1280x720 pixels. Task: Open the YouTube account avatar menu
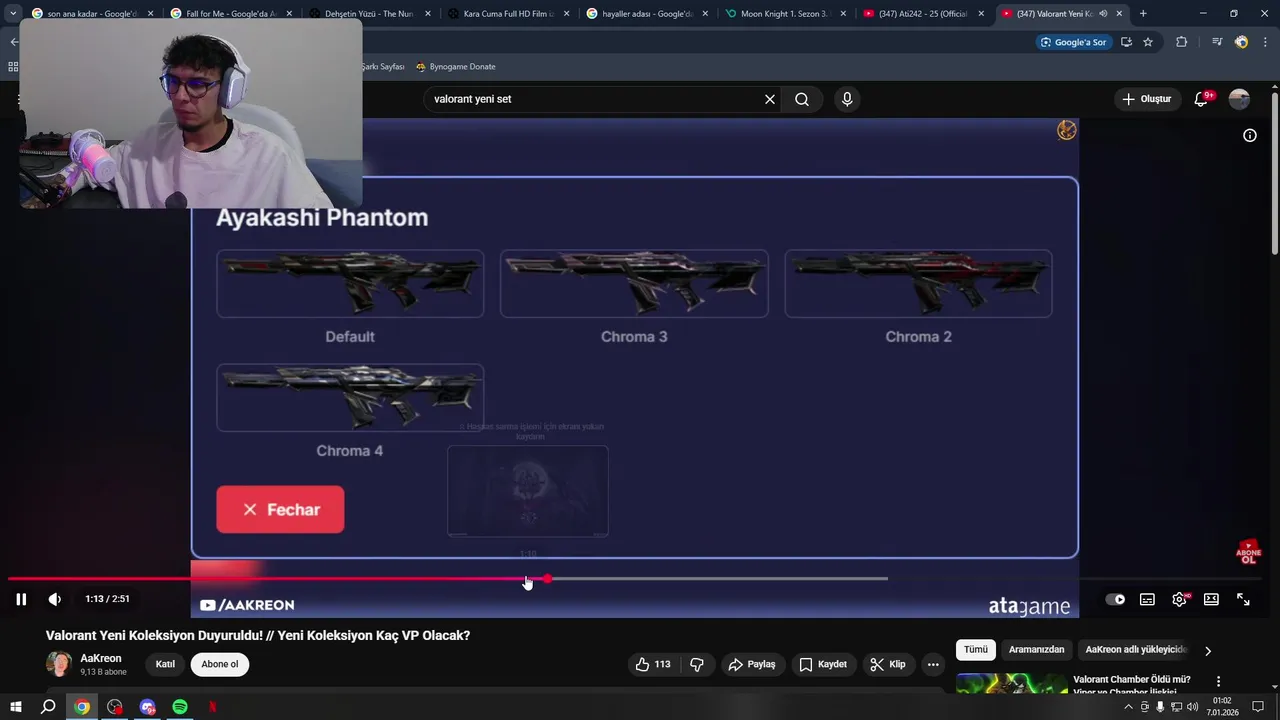[x=1239, y=99]
